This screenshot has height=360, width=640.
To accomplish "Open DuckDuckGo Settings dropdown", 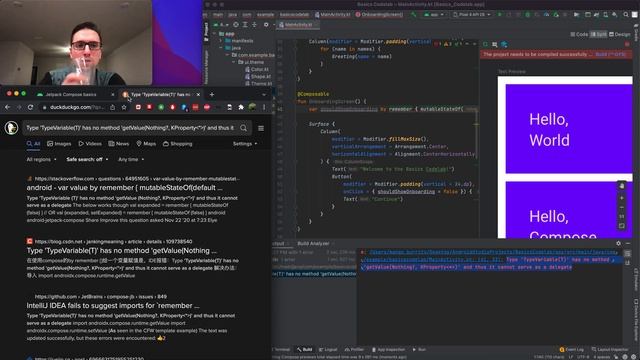I will pos(245,144).
